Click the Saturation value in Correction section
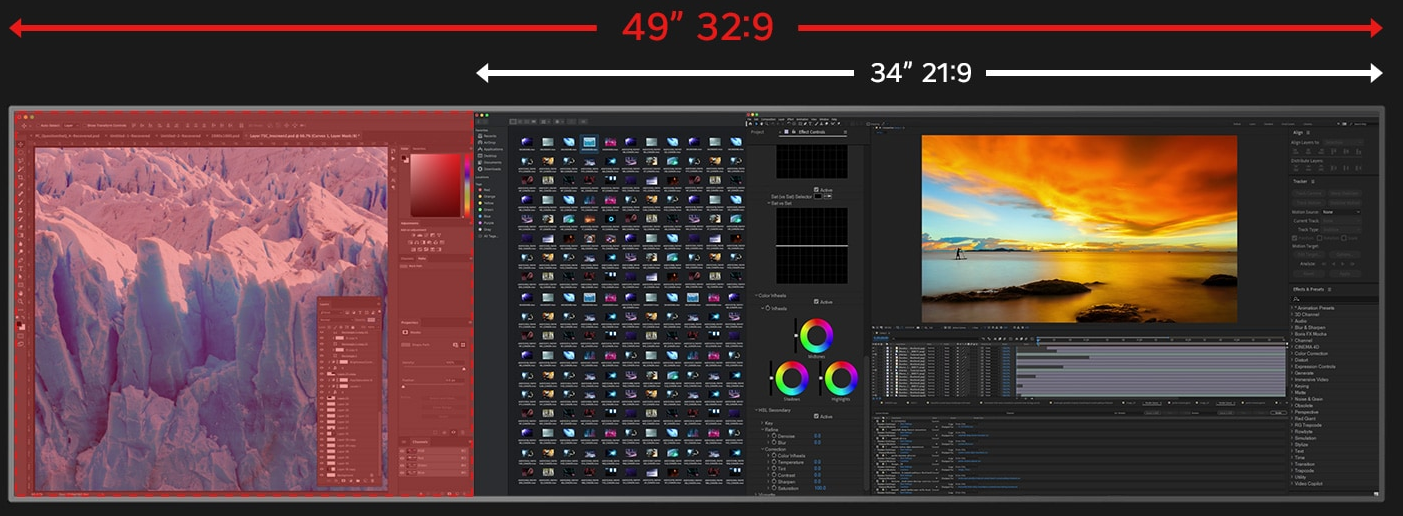1403x516 pixels. pos(820,488)
